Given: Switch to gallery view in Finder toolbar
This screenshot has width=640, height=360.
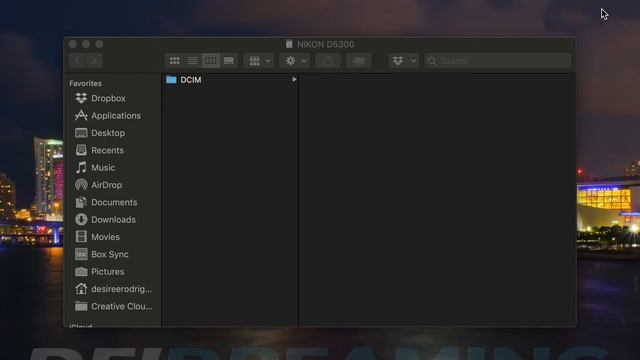Looking at the screenshot, I should click(229, 61).
